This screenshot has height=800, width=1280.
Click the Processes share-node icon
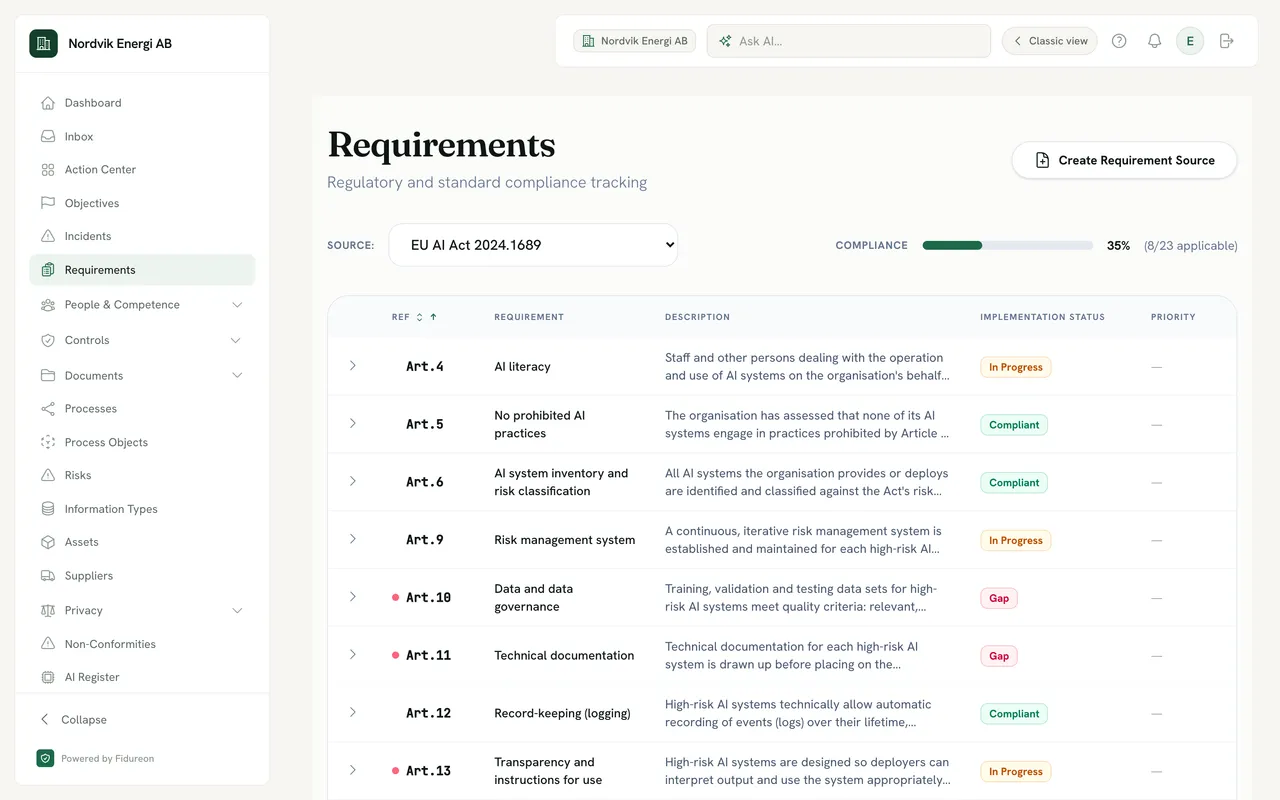(x=48, y=409)
